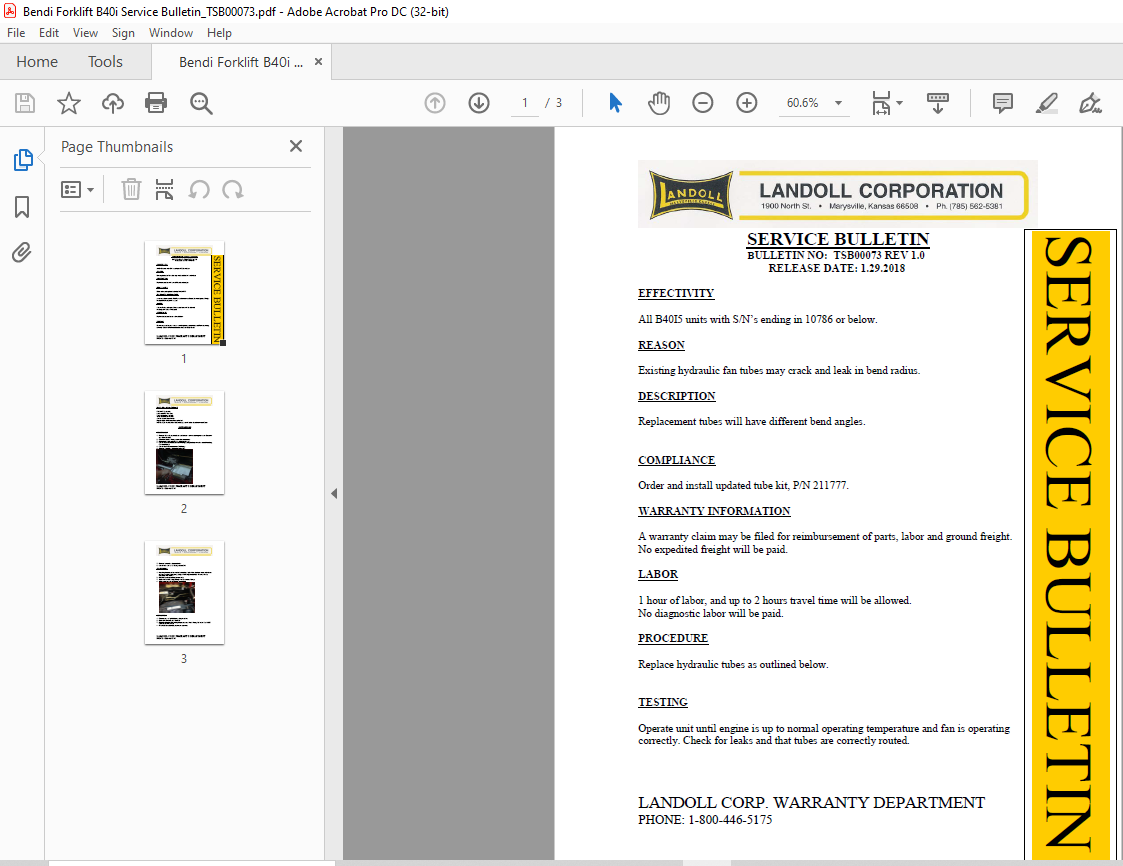Click the Page Thumbnails panel title
This screenshot has width=1123, height=866.
(117, 147)
